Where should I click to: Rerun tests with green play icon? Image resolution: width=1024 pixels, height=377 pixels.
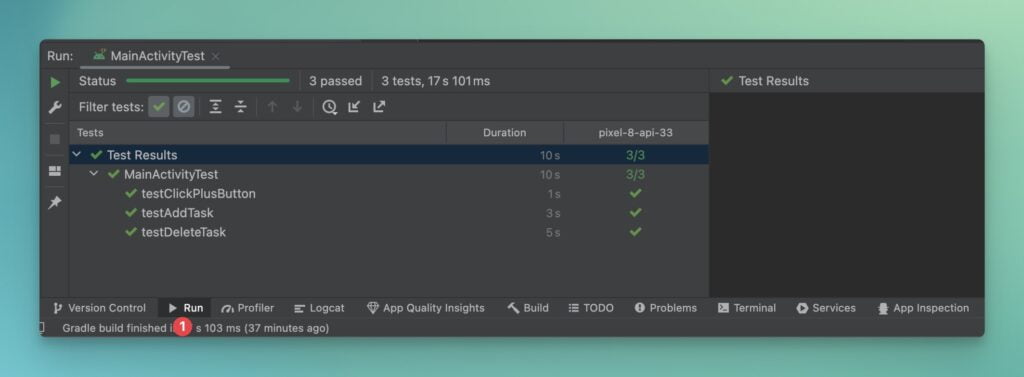click(55, 82)
